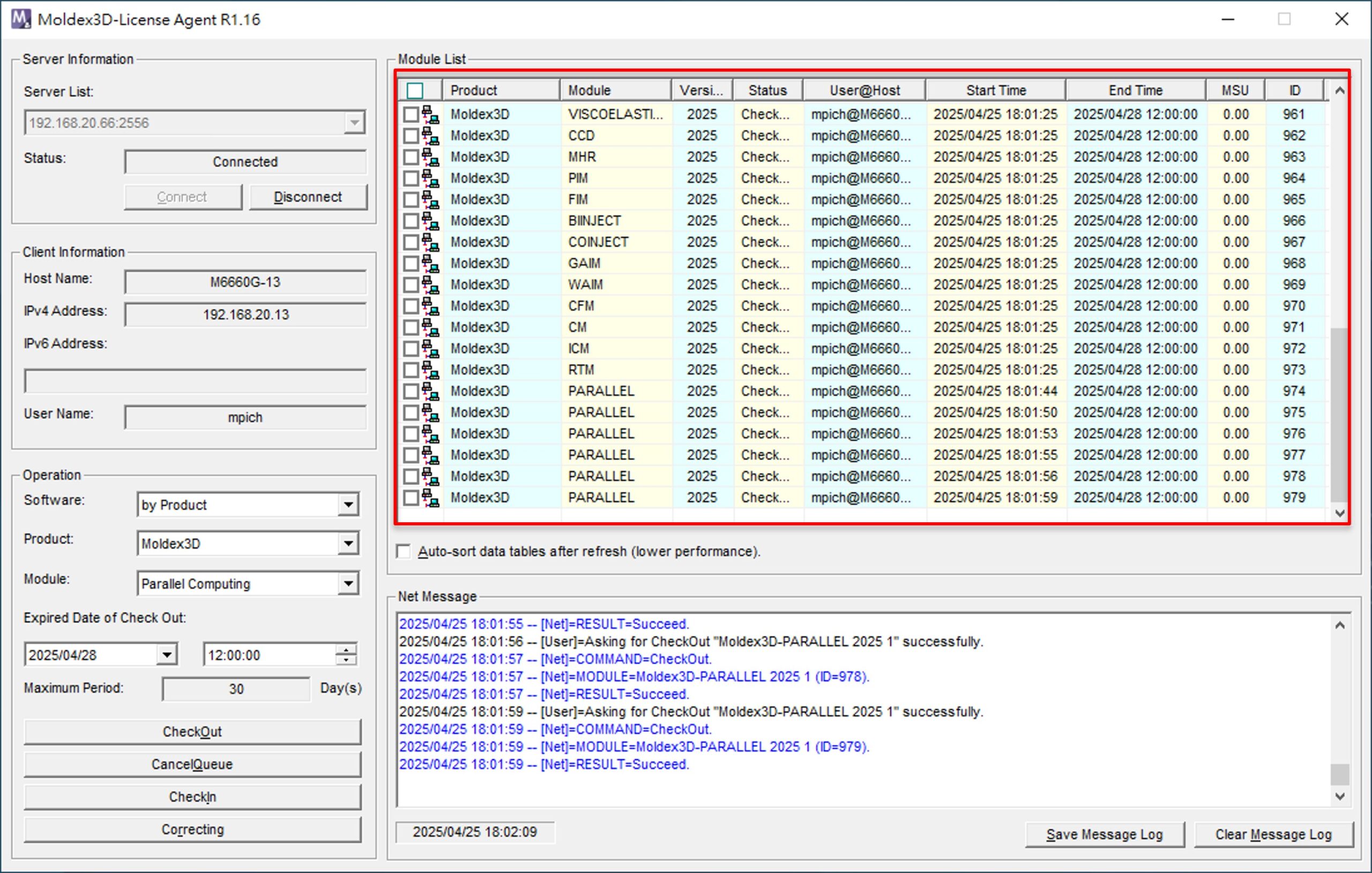The height and width of the screenshot is (873, 1372).
Task: Tick the checkbox for the MHR module
Action: 411,157
